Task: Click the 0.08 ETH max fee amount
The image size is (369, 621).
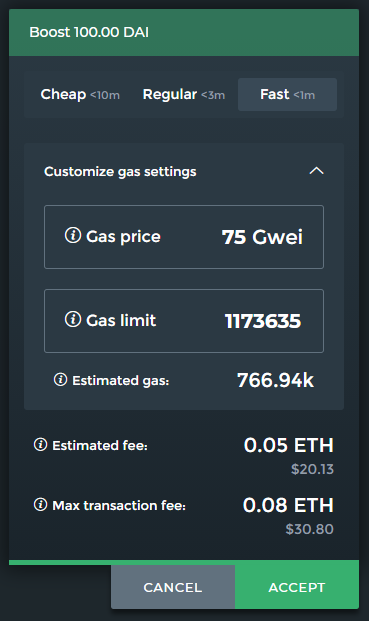Action: [288, 505]
